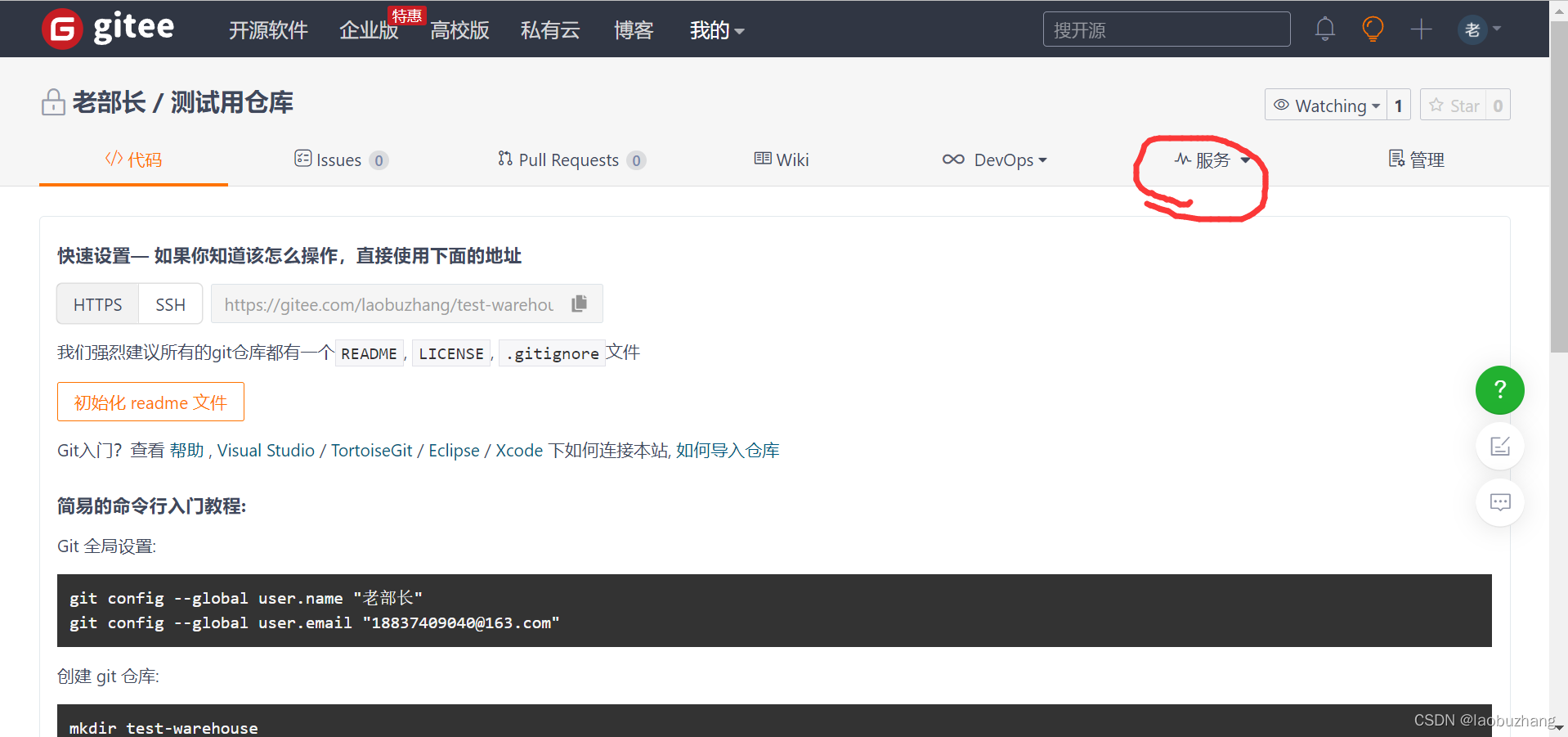Open the TortoiseGit help link
This screenshot has height=737, width=1568.
point(372,451)
